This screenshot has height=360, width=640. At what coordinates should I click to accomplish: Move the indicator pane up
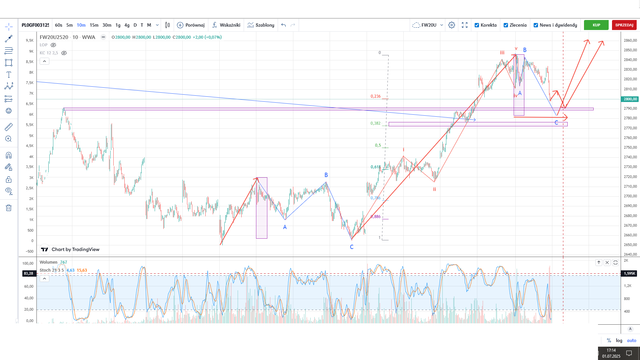point(598,262)
